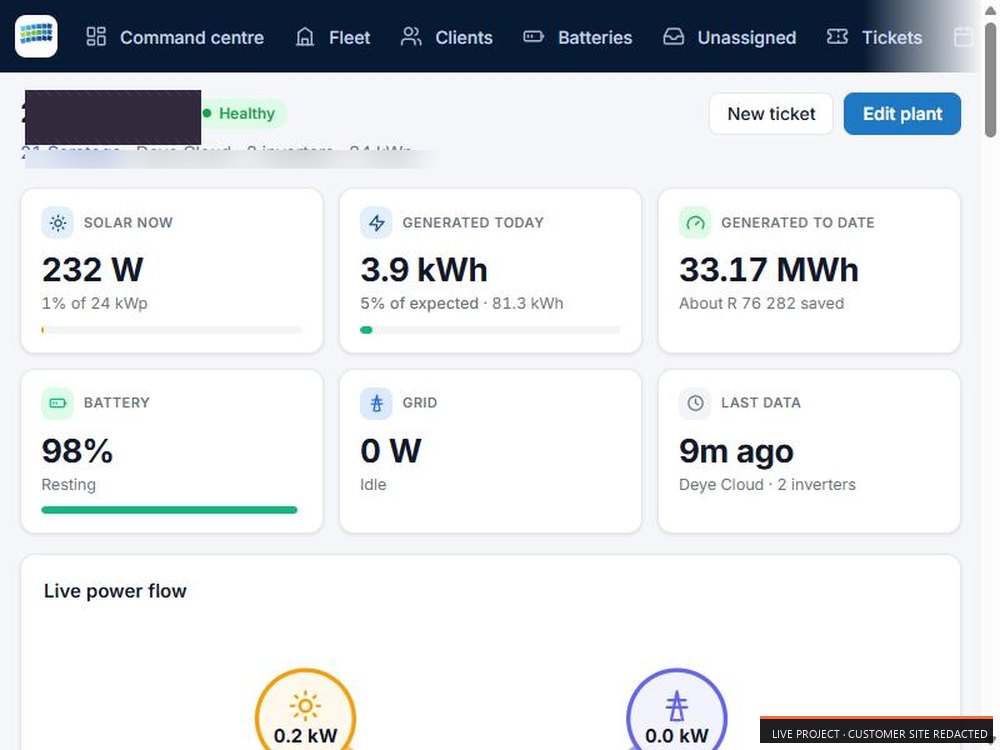
Task: Go to the Fleet page
Action: [333, 37]
